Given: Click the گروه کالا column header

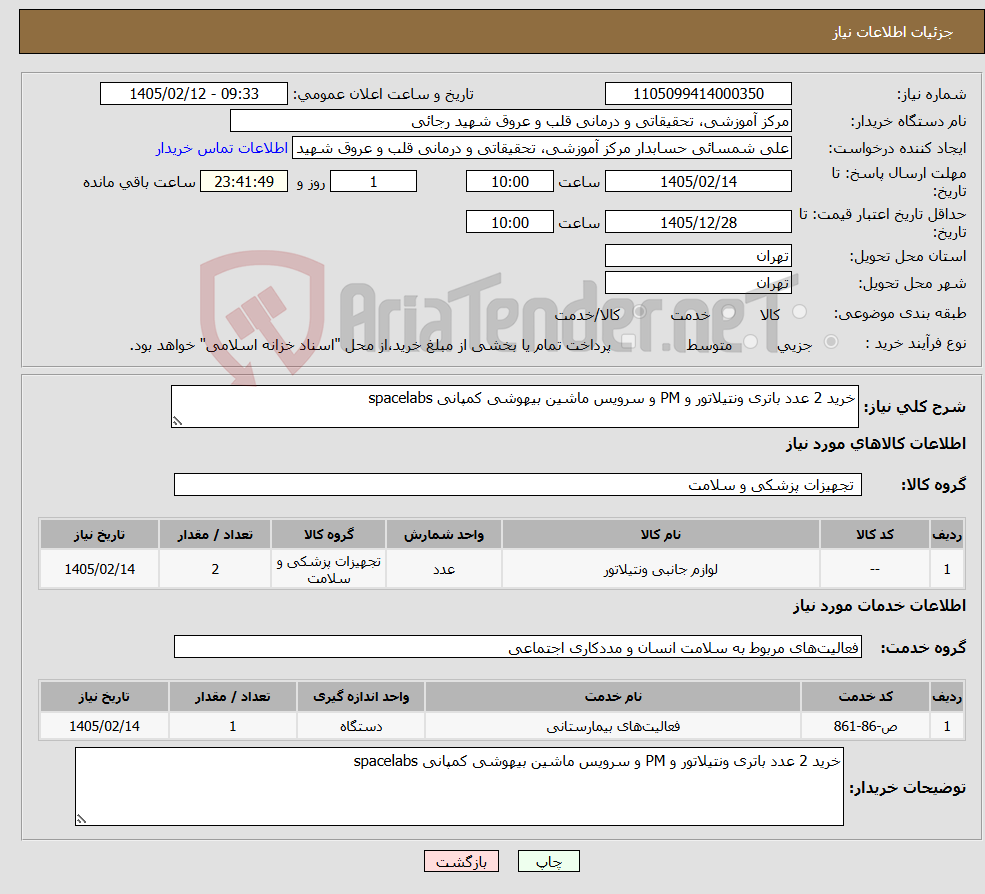Looking at the screenshot, I should (329, 535).
